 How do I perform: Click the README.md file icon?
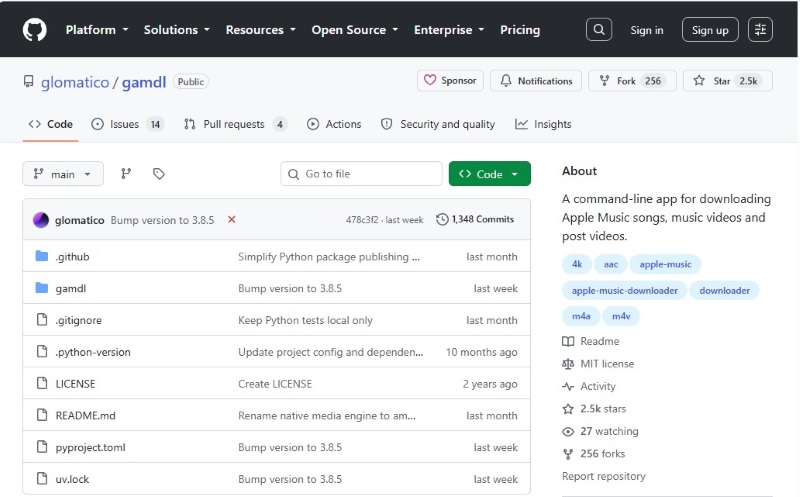[x=42, y=415]
